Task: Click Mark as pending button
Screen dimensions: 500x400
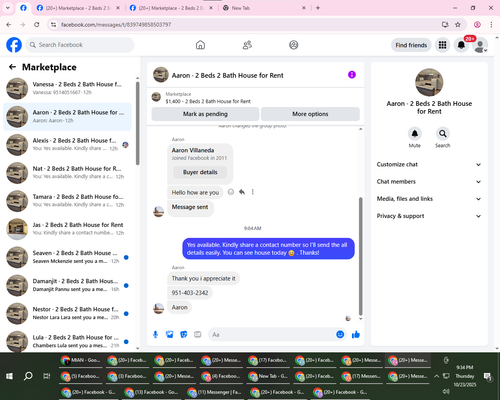Action: click(205, 114)
